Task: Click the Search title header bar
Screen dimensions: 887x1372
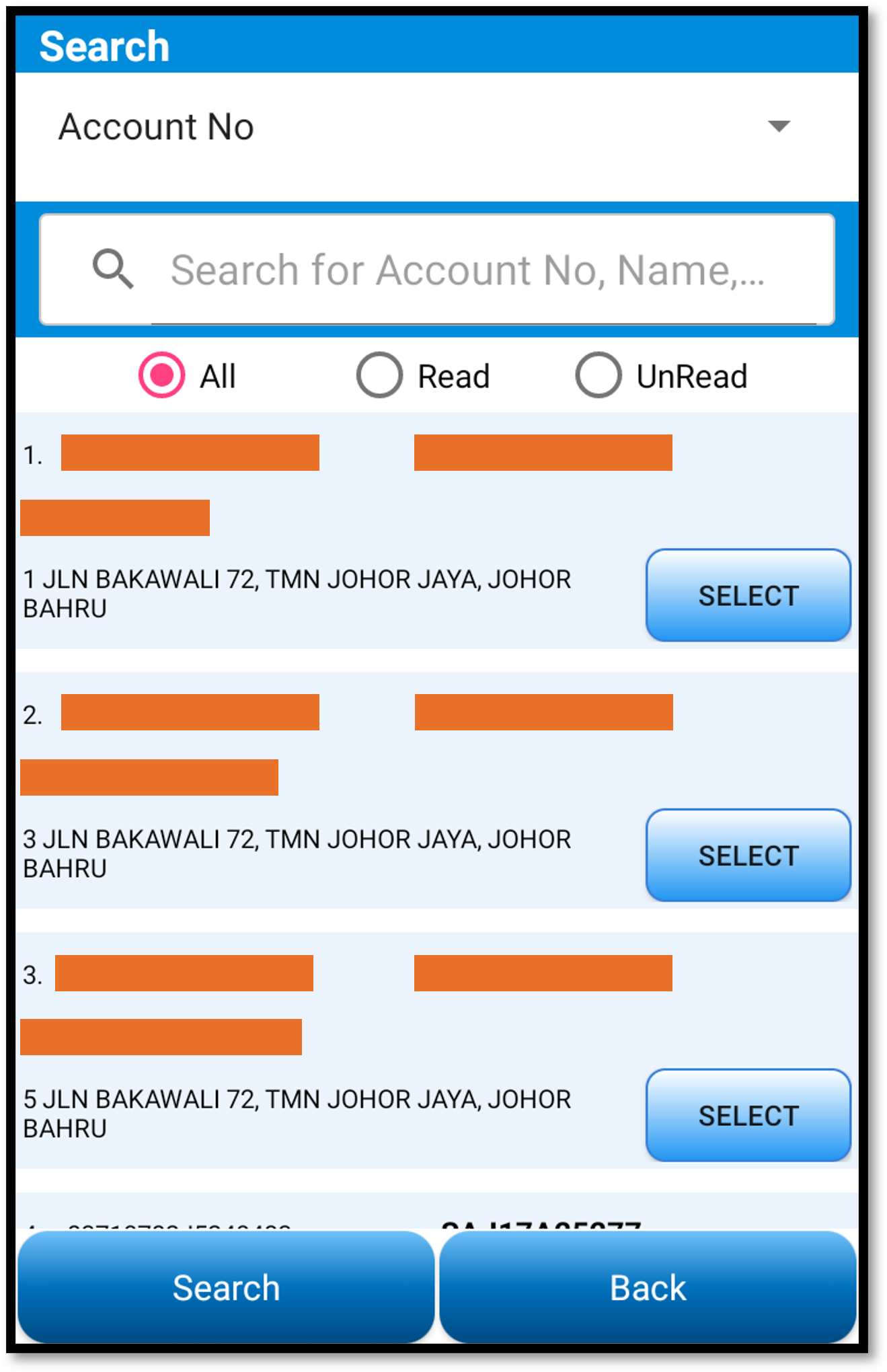Action: pos(437,45)
